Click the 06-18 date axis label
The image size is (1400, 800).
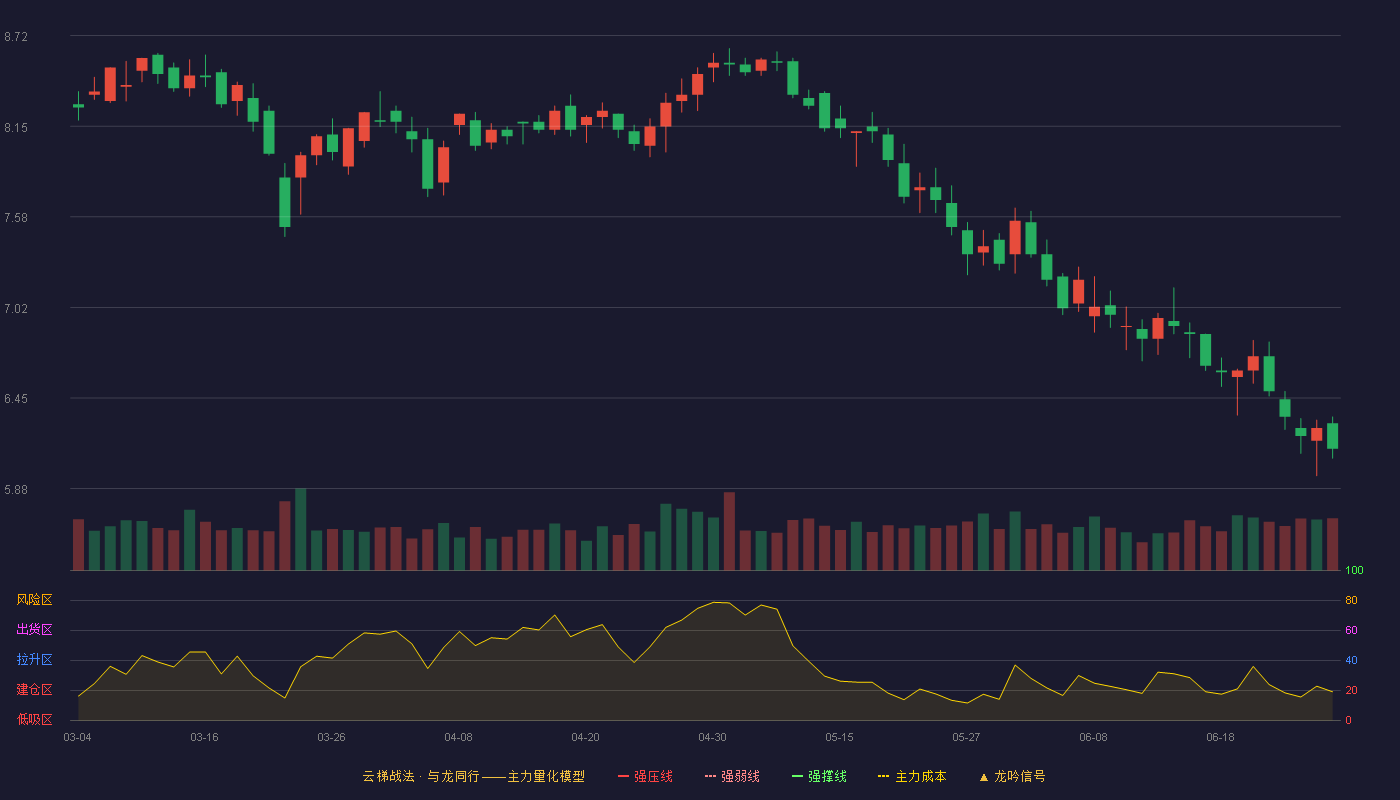[x=1220, y=737]
